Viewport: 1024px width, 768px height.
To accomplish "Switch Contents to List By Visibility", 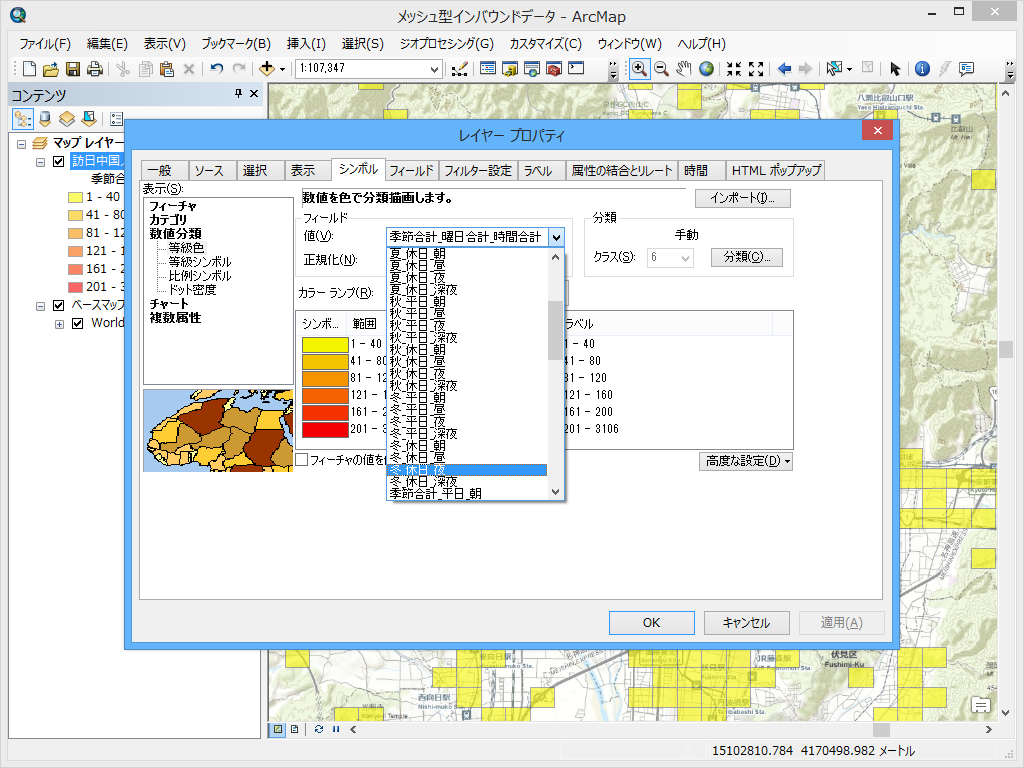I will (x=67, y=119).
